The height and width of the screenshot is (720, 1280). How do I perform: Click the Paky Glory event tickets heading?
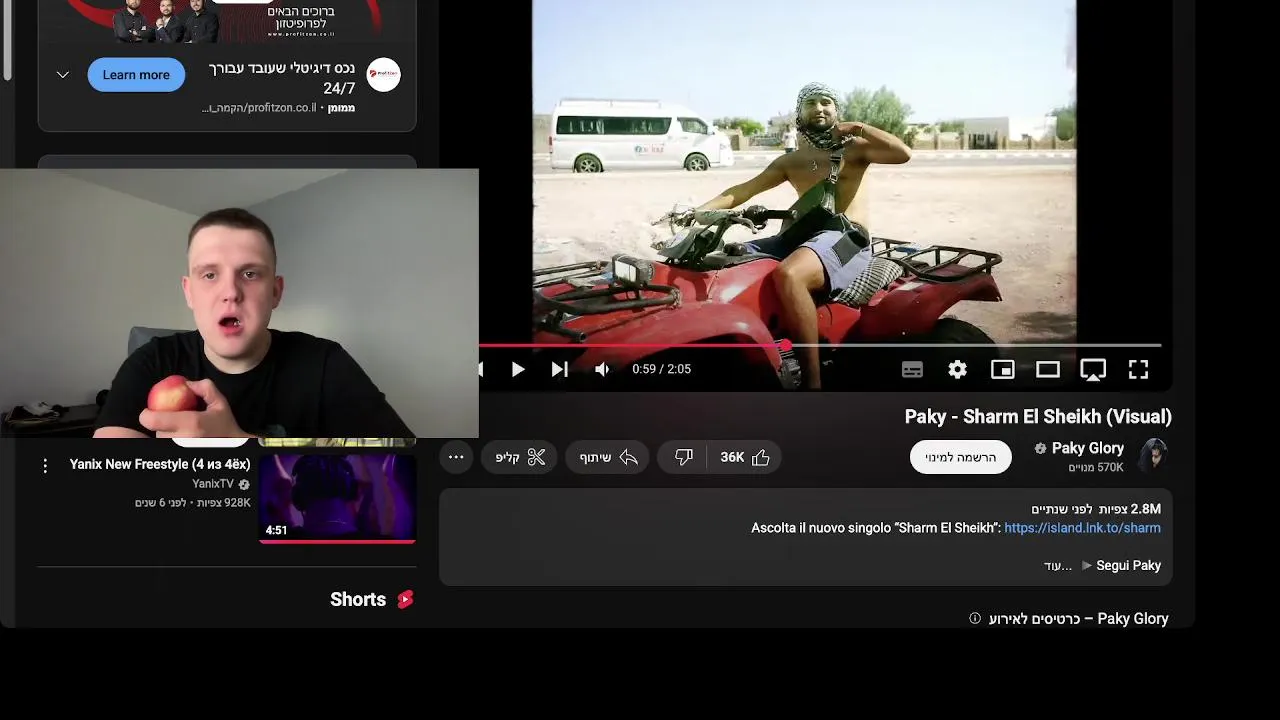[x=1078, y=619]
